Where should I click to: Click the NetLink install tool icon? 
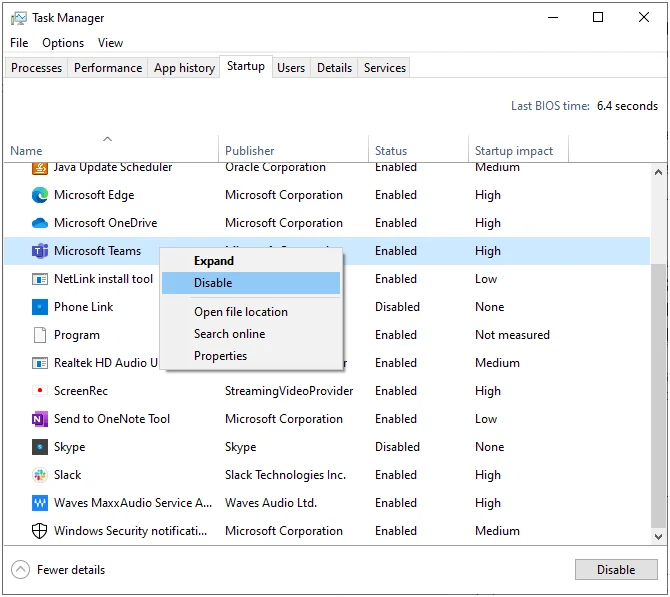click(x=40, y=279)
